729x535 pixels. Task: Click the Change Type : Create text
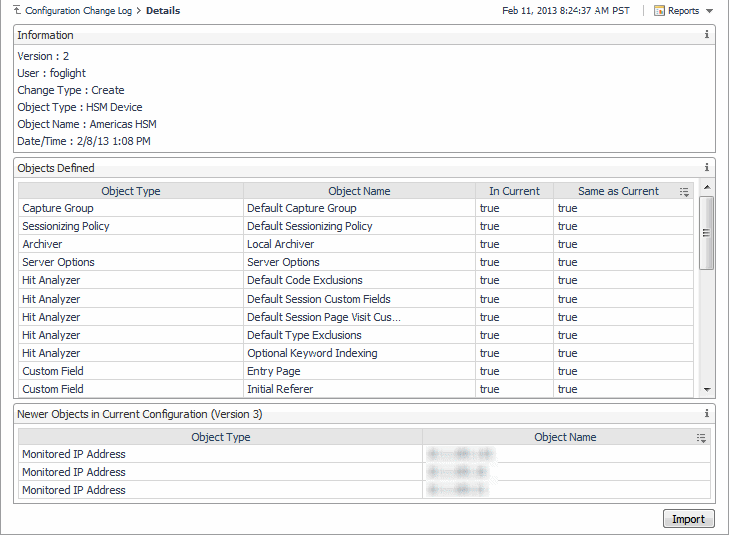click(71, 90)
